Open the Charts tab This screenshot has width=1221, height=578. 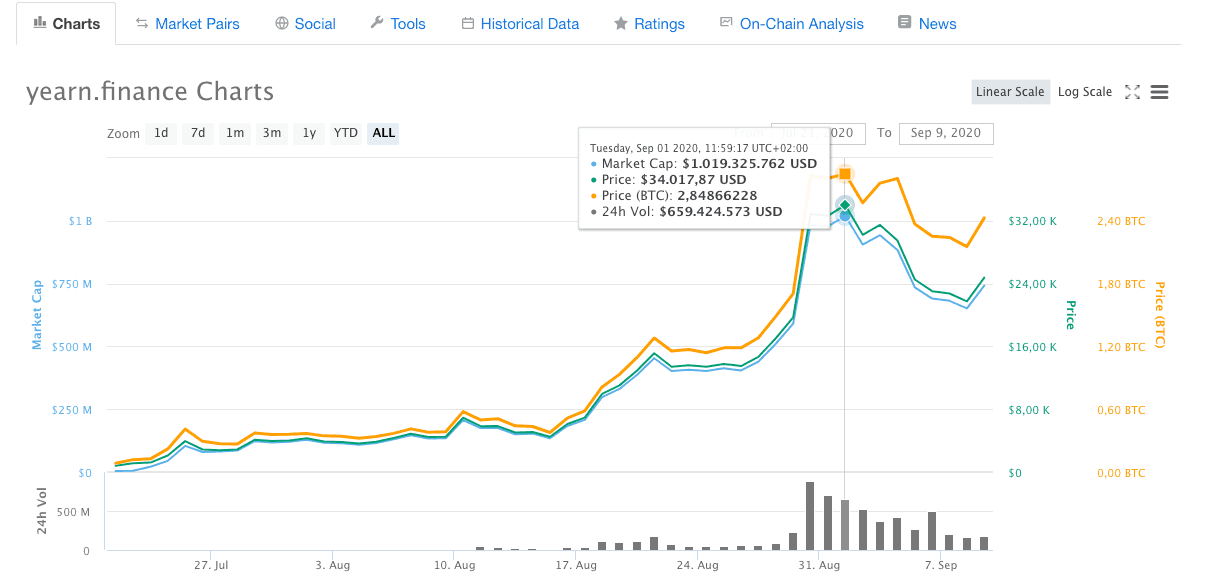pyautogui.click(x=66, y=23)
